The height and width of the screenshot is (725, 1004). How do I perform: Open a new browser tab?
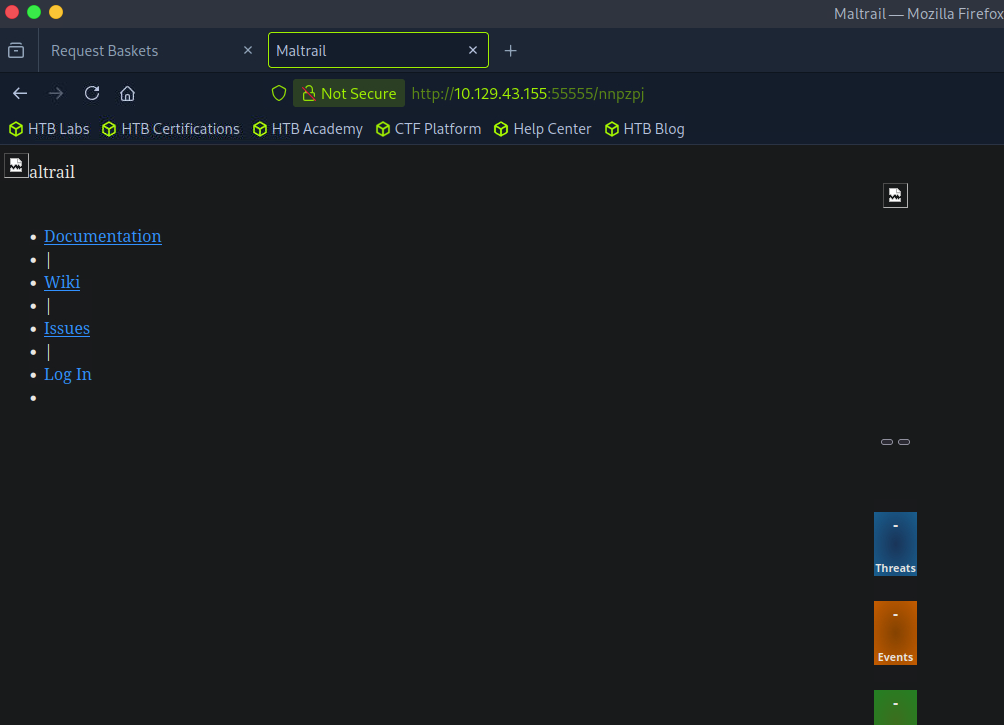pyautogui.click(x=510, y=50)
